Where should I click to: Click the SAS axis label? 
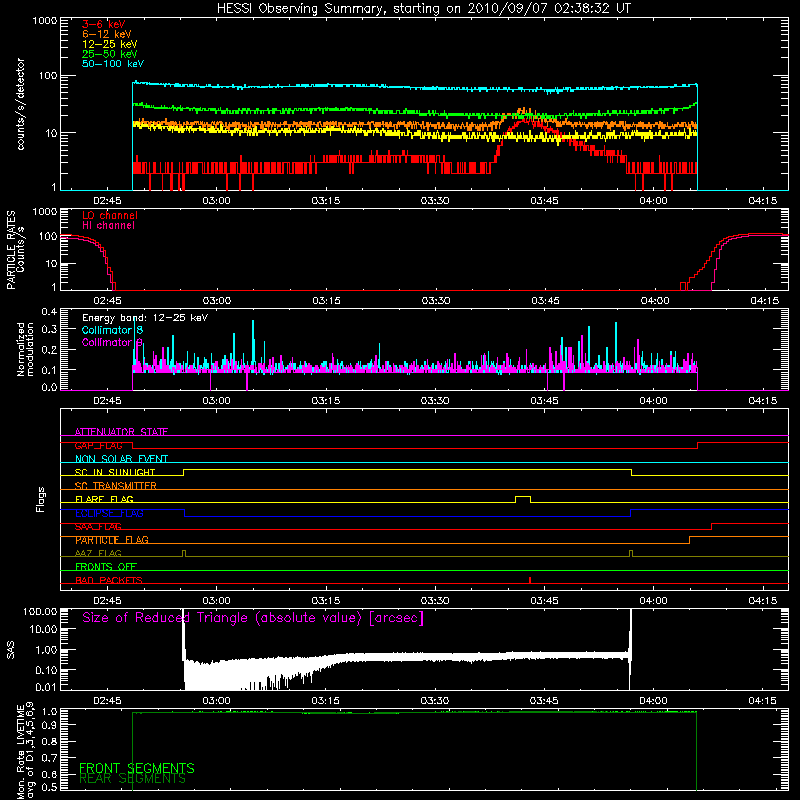(x=11, y=650)
